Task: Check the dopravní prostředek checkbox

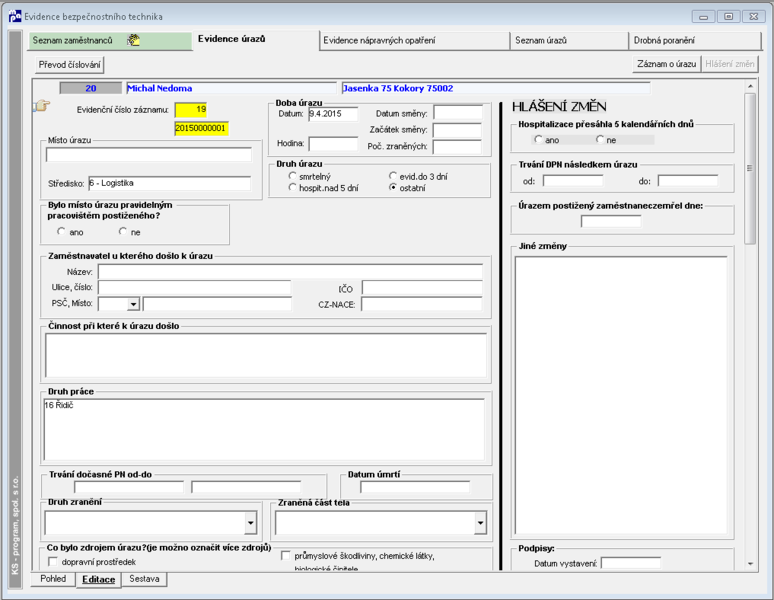Action: pyautogui.click(x=53, y=562)
